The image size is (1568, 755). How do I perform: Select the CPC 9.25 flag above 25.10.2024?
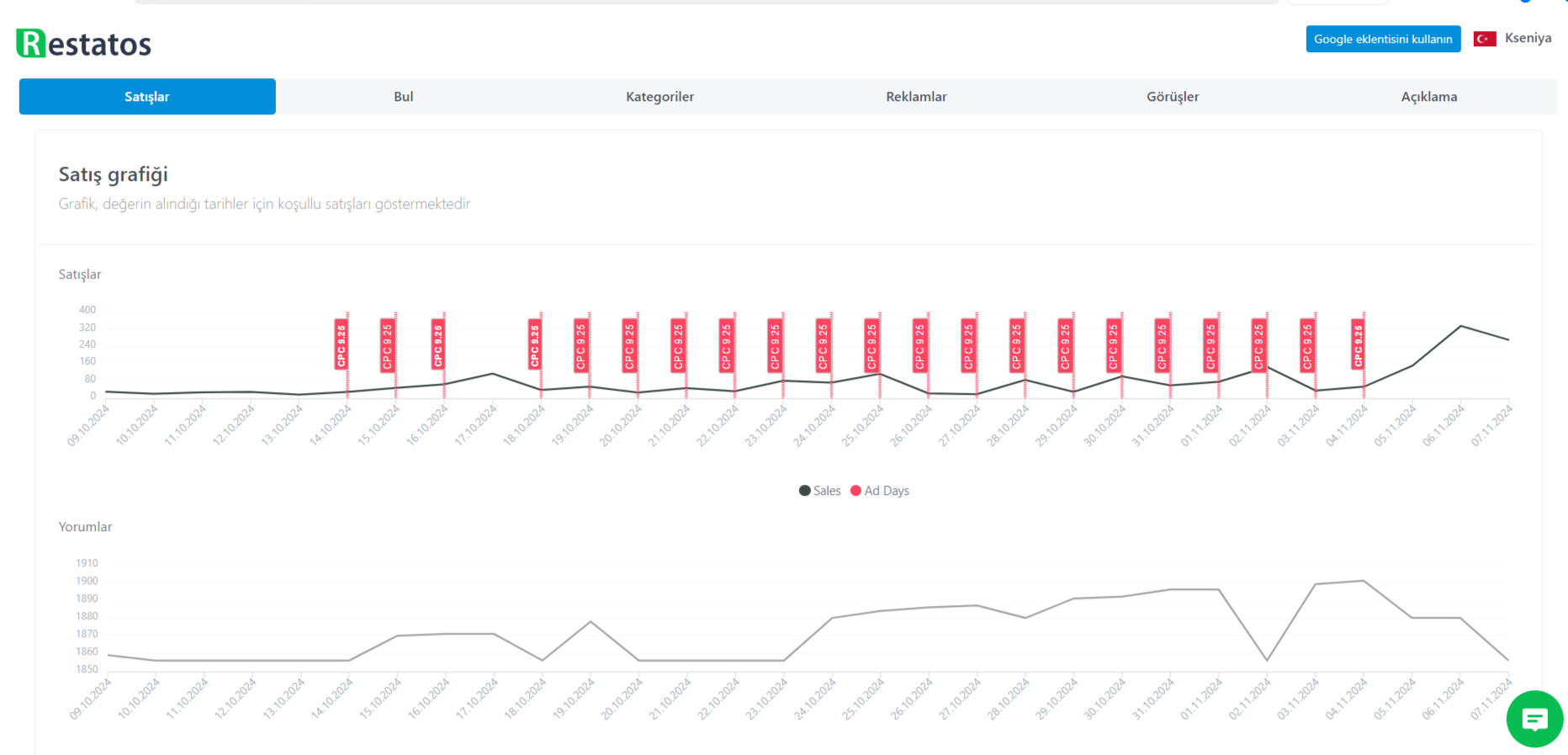pyautogui.click(x=872, y=344)
